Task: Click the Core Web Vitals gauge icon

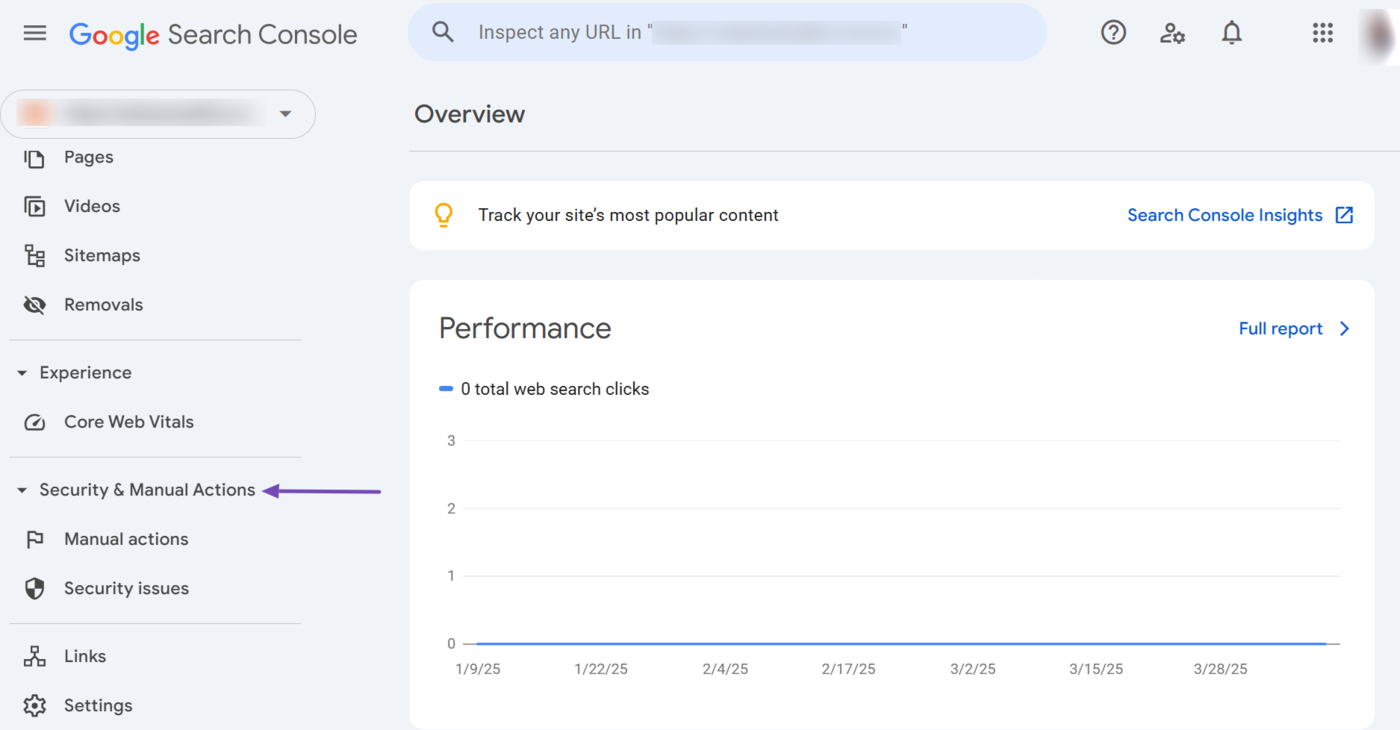Action: click(x=35, y=422)
